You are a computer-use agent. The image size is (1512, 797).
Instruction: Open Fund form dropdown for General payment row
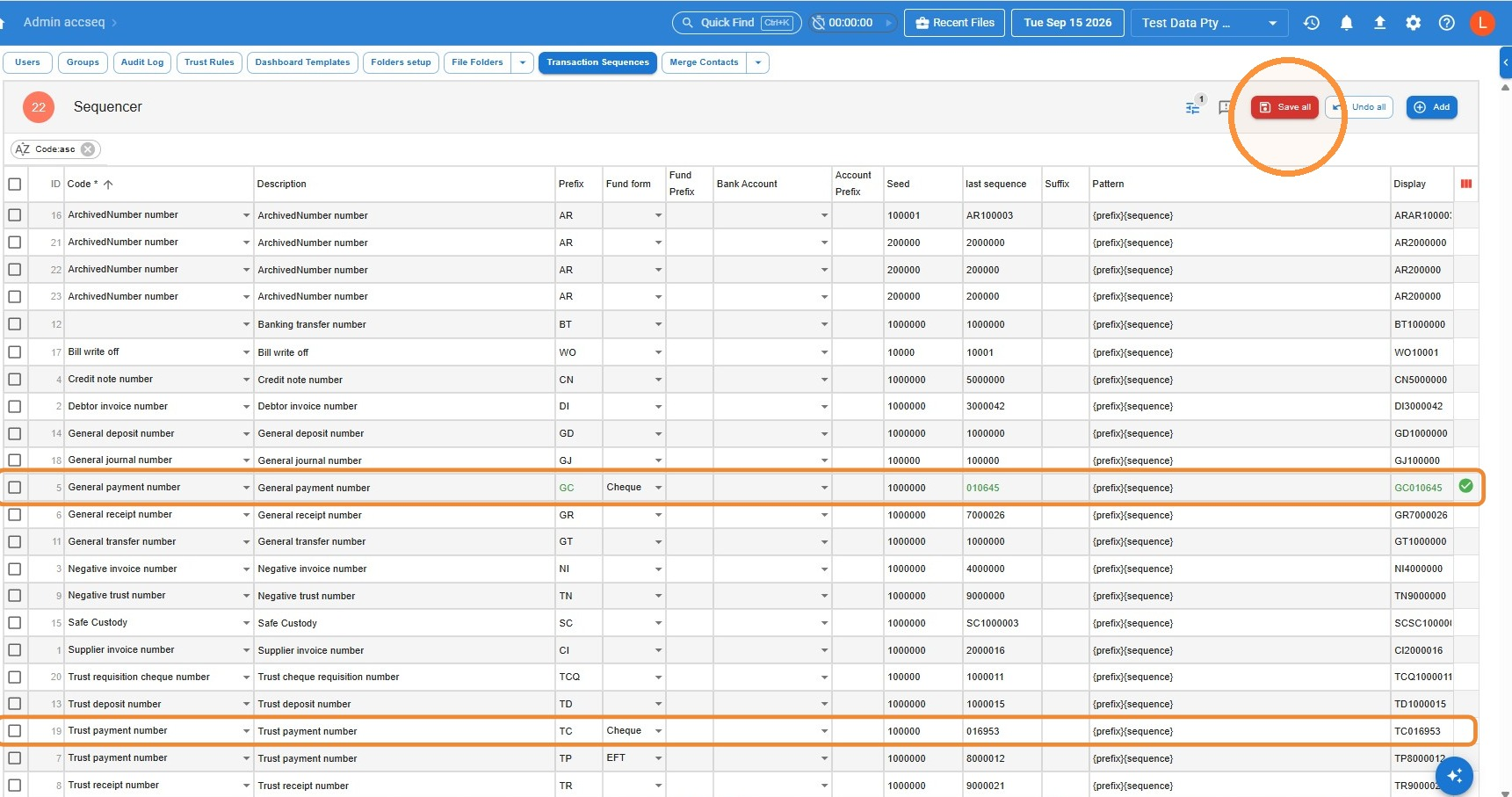658,488
